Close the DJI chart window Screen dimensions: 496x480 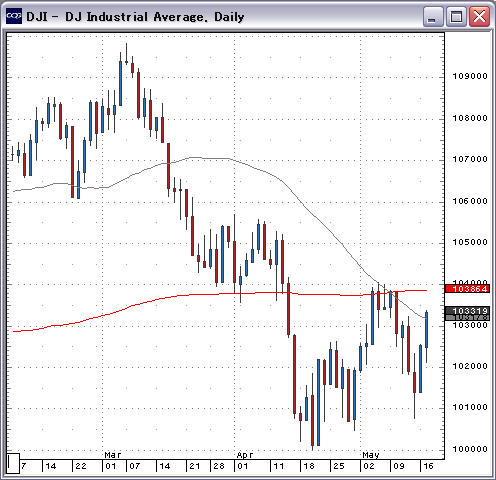(479, 16)
